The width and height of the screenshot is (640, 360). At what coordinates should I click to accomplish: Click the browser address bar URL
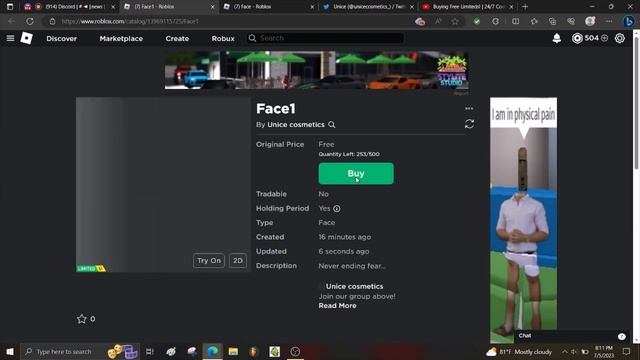131,21
